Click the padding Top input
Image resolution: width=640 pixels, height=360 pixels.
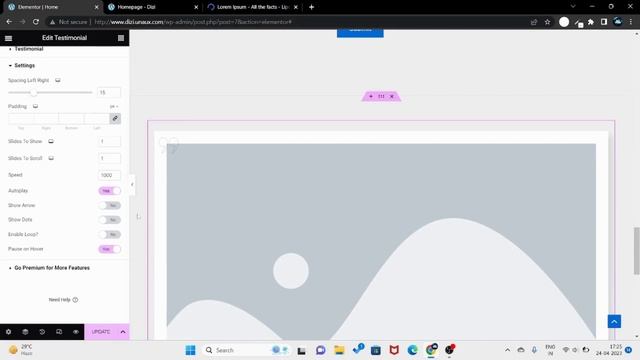pyautogui.click(x=21, y=119)
